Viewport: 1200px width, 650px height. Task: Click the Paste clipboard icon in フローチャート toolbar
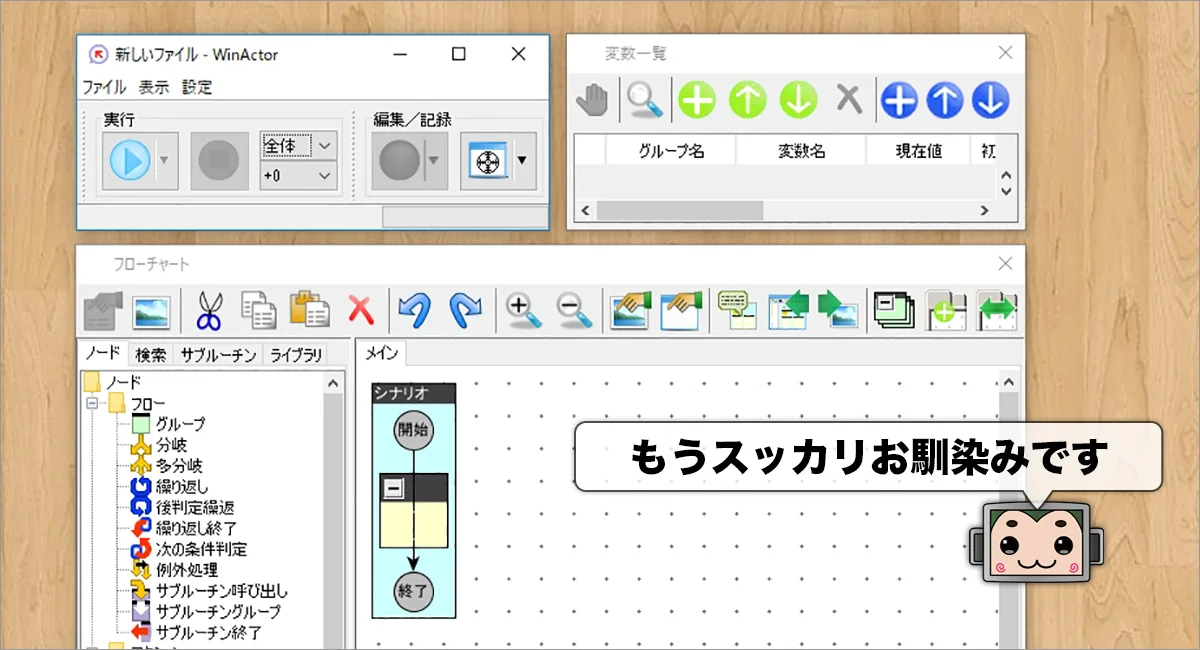[310, 310]
